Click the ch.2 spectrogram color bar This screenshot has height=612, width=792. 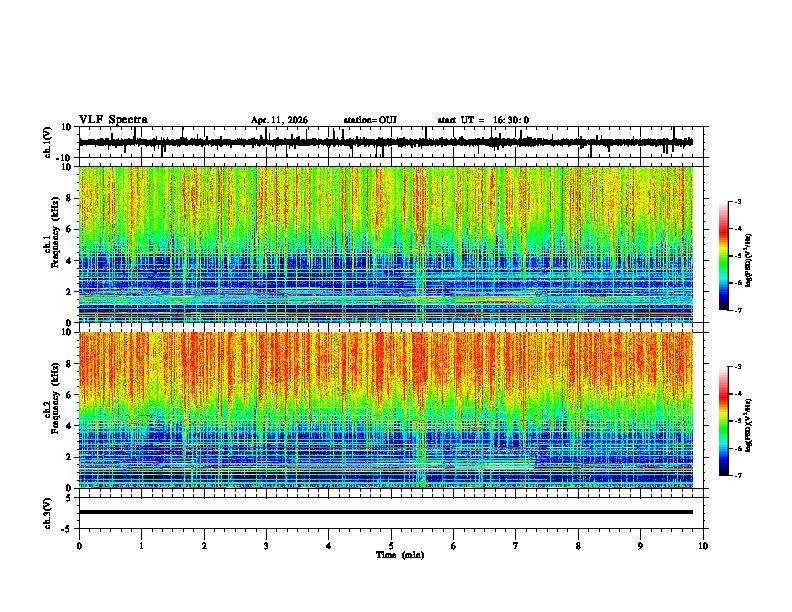pyautogui.click(x=723, y=421)
